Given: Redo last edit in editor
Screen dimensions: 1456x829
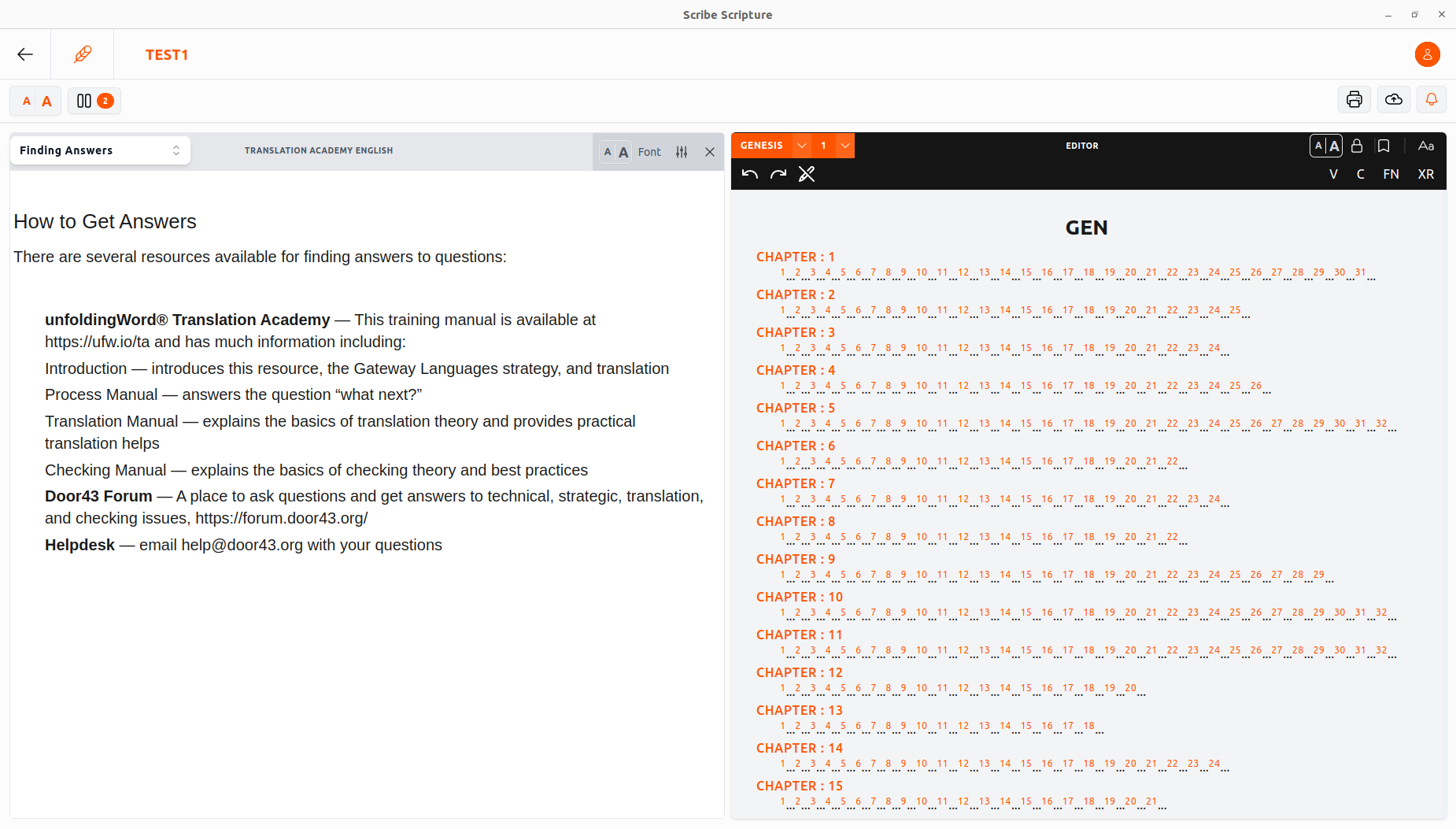Looking at the screenshot, I should click(x=778, y=174).
